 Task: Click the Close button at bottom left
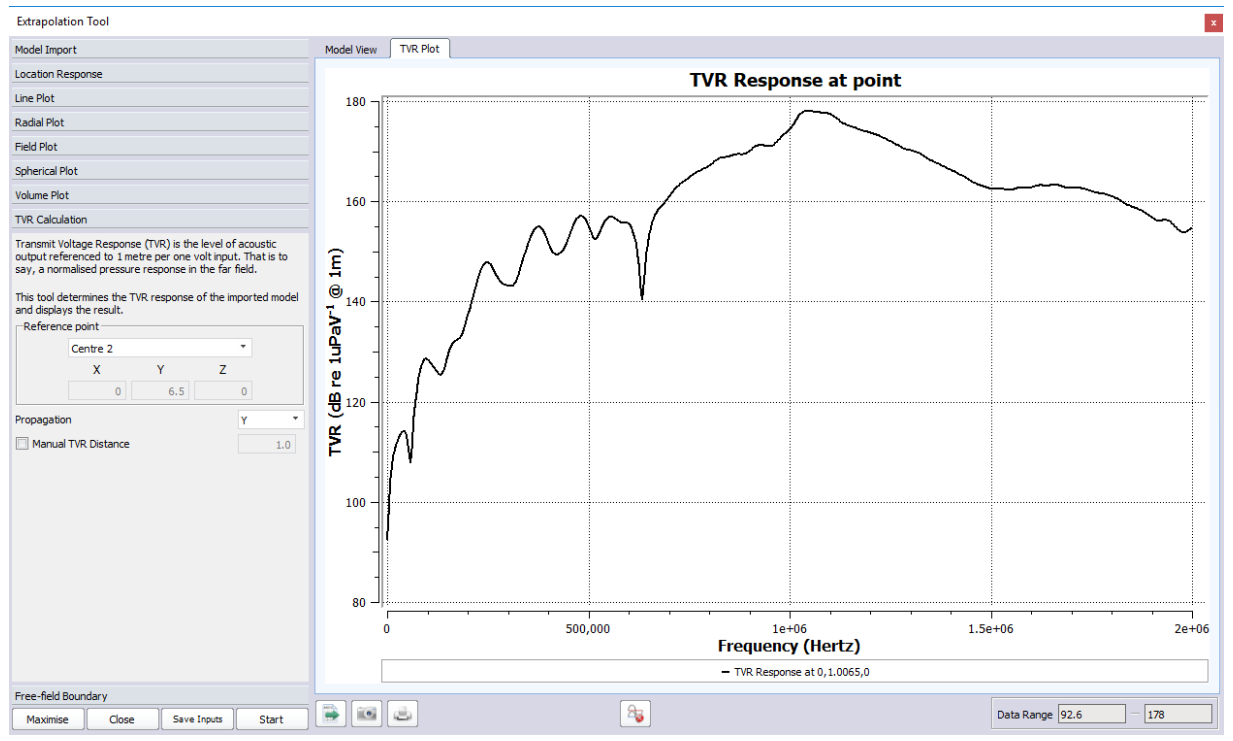pyautogui.click(x=122, y=719)
